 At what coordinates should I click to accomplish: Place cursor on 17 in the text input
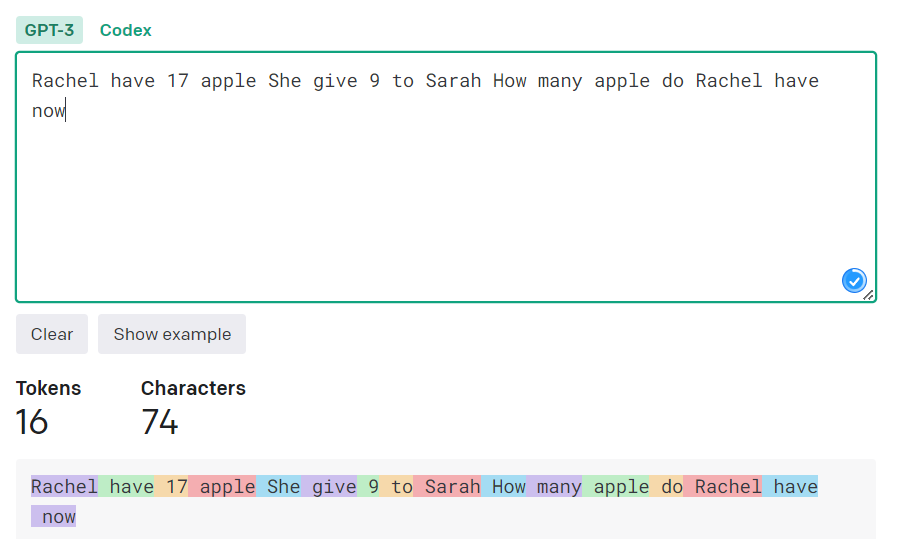click(178, 81)
